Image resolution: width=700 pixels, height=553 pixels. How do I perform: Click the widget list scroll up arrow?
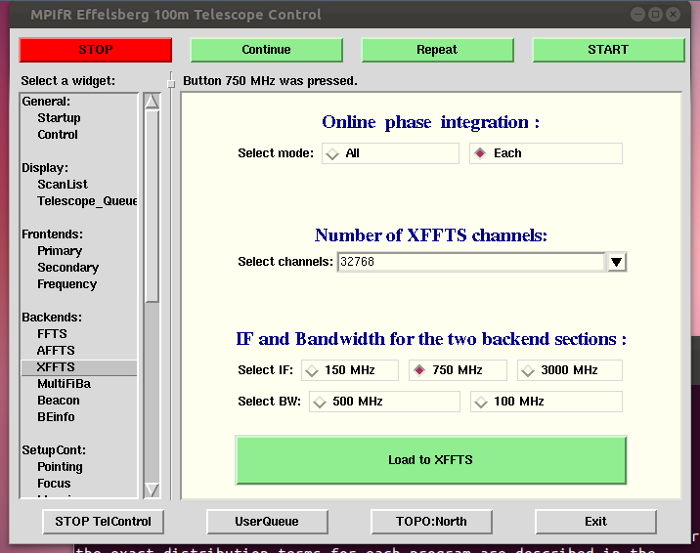[x=152, y=101]
